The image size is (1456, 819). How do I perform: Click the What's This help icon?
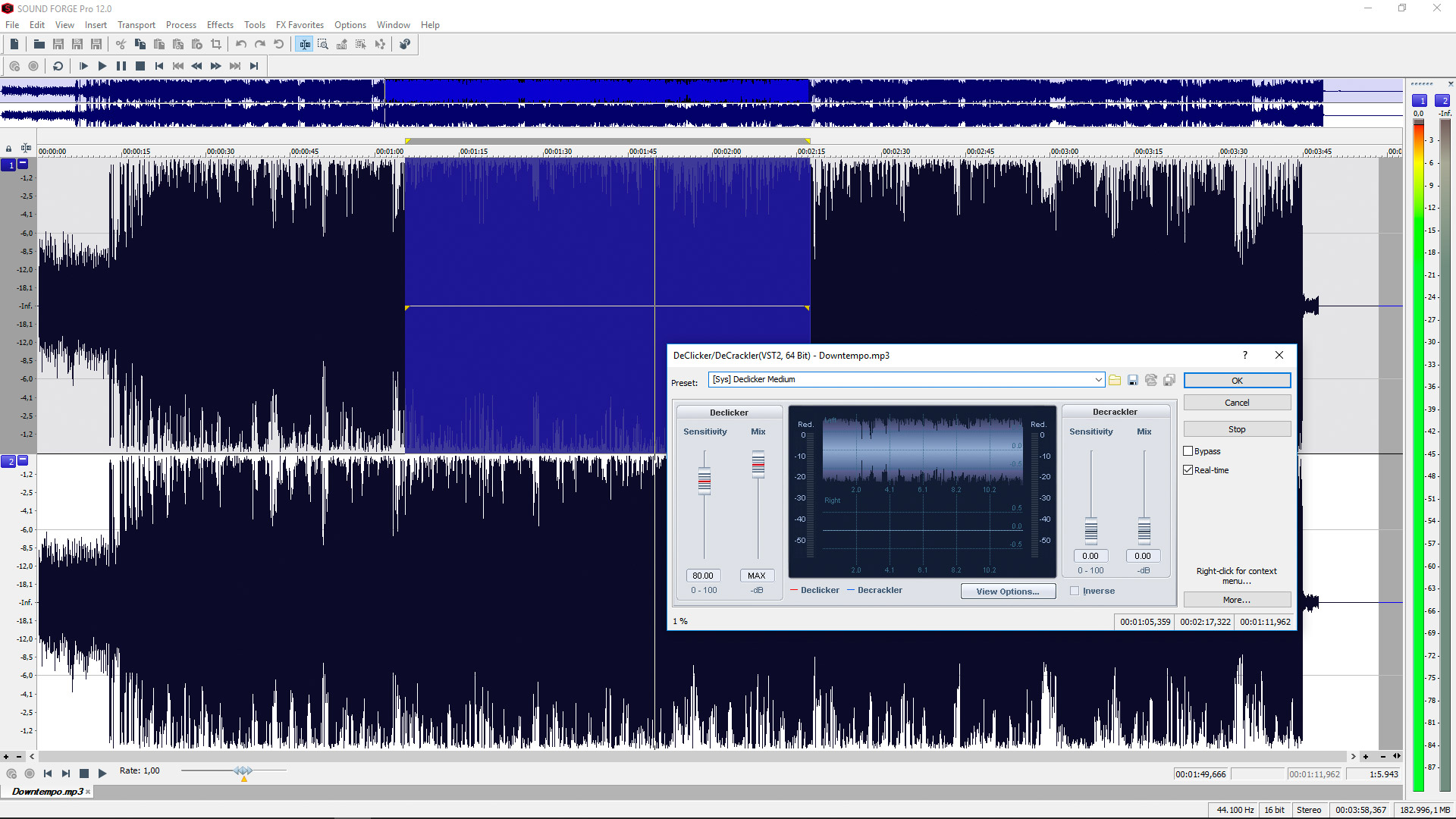pos(404,44)
